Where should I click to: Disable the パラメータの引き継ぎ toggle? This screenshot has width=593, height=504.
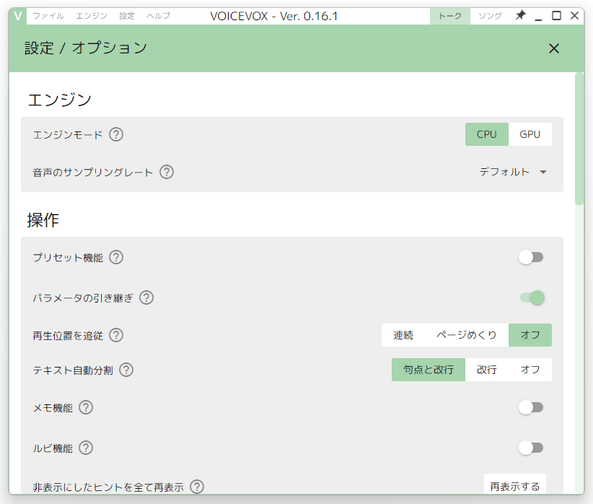532,298
